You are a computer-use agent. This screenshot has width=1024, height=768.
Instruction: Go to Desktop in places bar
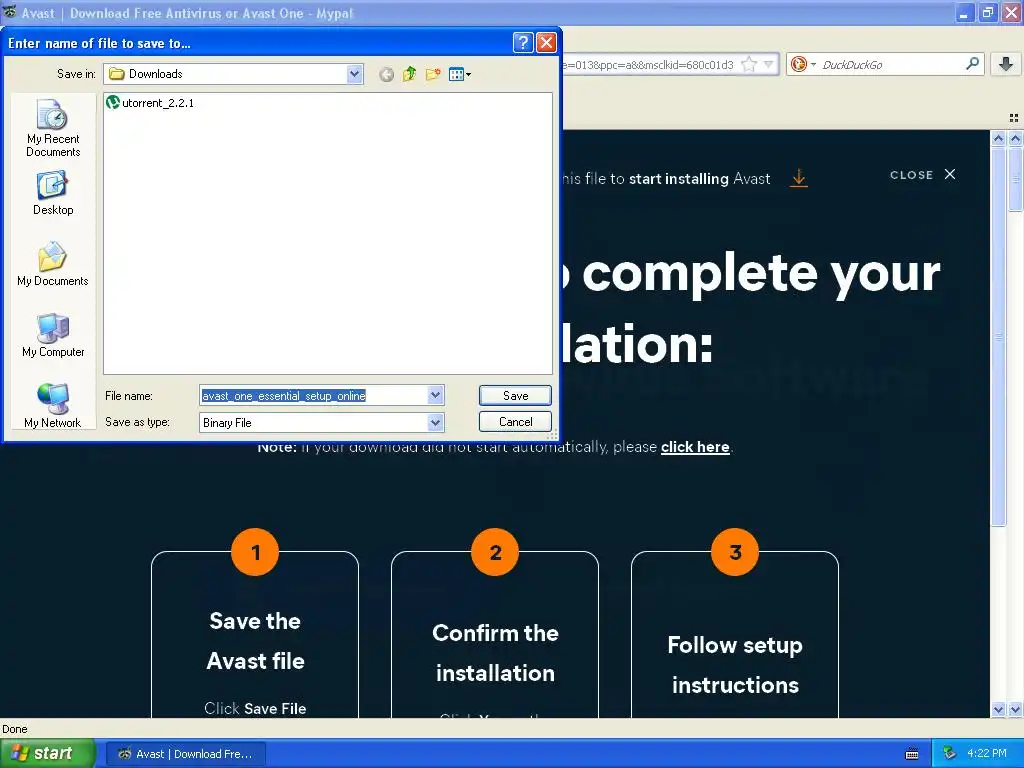point(53,193)
